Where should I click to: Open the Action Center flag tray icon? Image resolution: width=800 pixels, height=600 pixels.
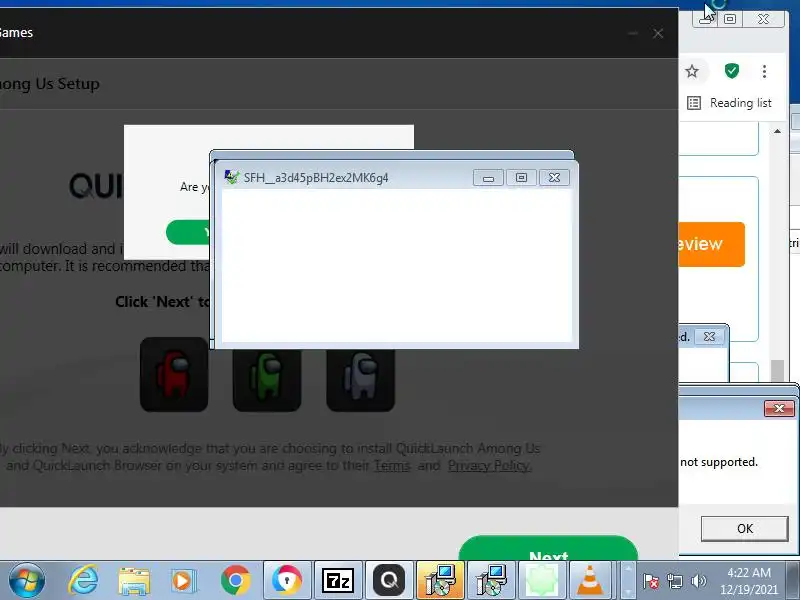pos(651,581)
